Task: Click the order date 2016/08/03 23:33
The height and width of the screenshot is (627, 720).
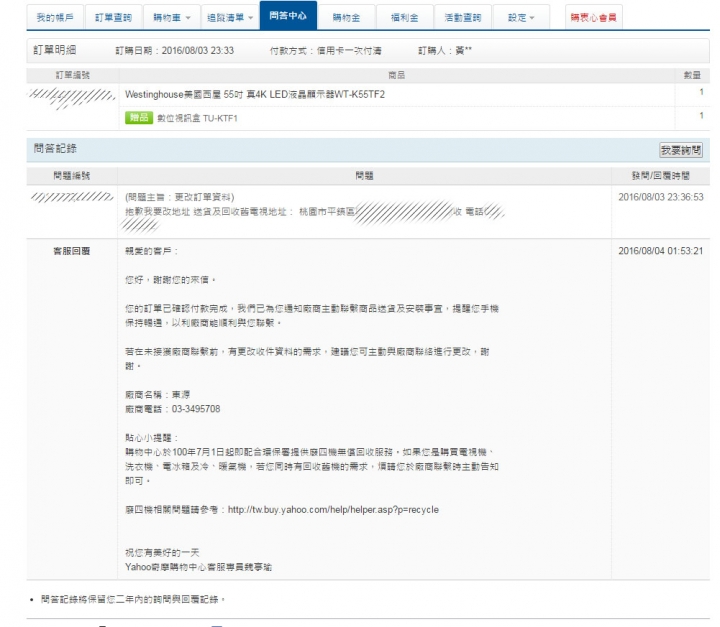Action: 198,51
